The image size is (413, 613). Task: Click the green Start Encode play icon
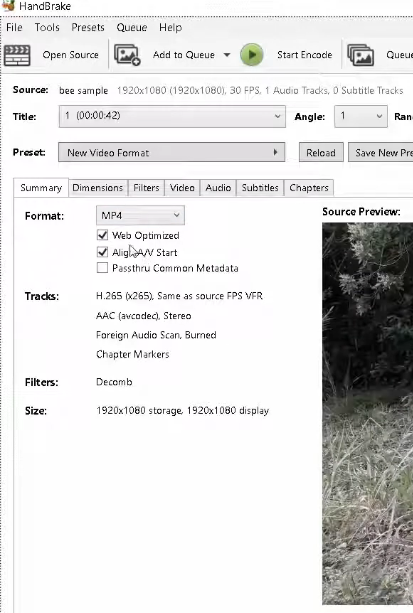251,55
